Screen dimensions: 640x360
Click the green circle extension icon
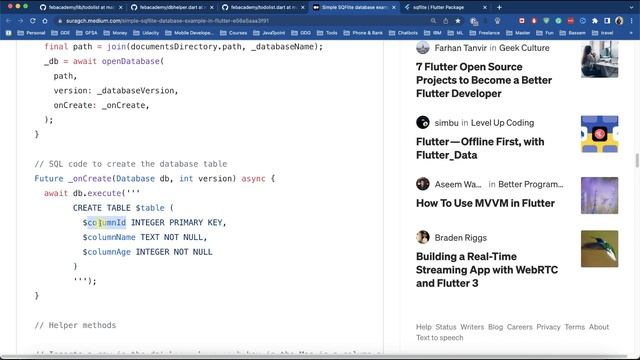558,21
